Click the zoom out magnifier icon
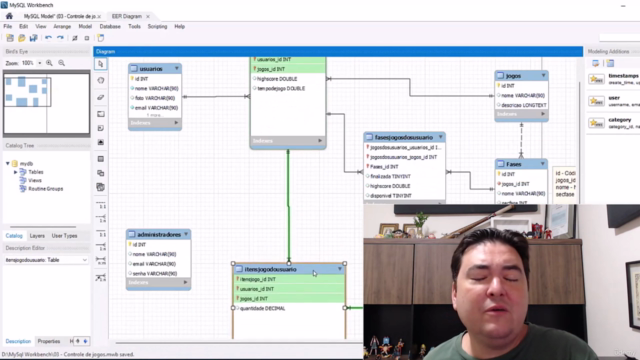Image resolution: width=640 pixels, height=360 pixels. [x=62, y=63]
